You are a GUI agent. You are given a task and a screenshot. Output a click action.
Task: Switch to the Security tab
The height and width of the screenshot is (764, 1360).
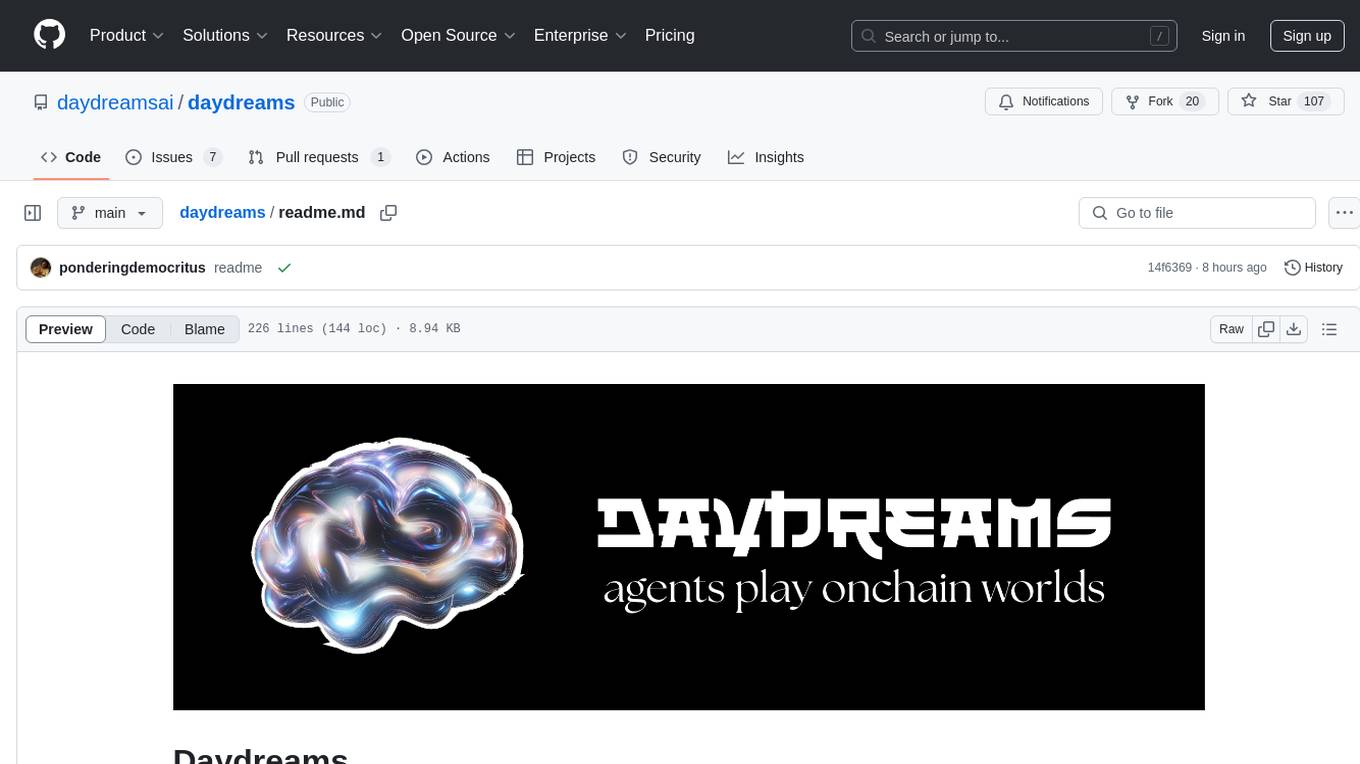coord(661,157)
